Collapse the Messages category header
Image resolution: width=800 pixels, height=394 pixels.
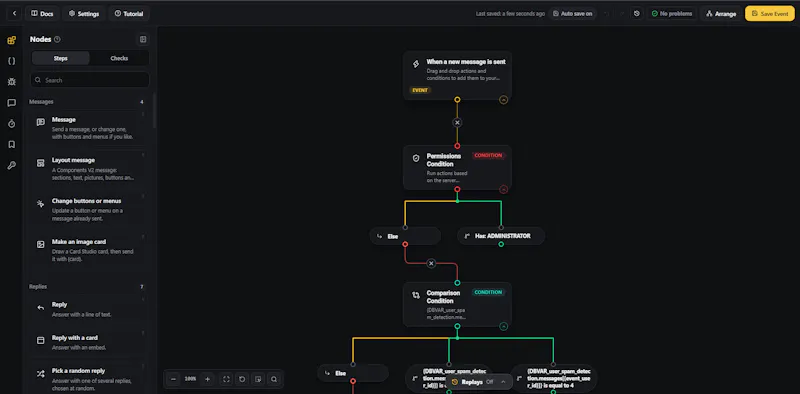tap(86, 102)
